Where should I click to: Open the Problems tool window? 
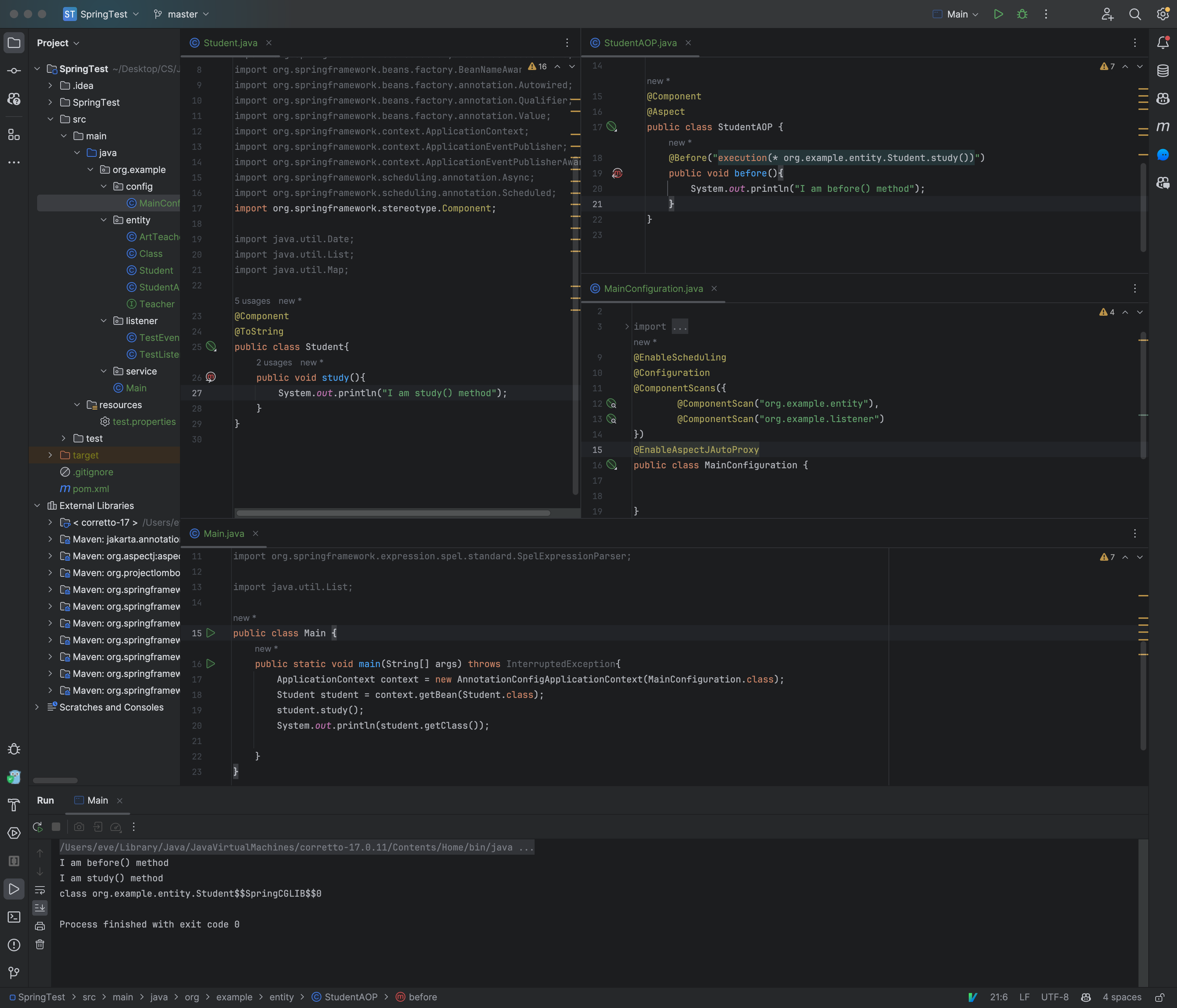pyautogui.click(x=14, y=945)
